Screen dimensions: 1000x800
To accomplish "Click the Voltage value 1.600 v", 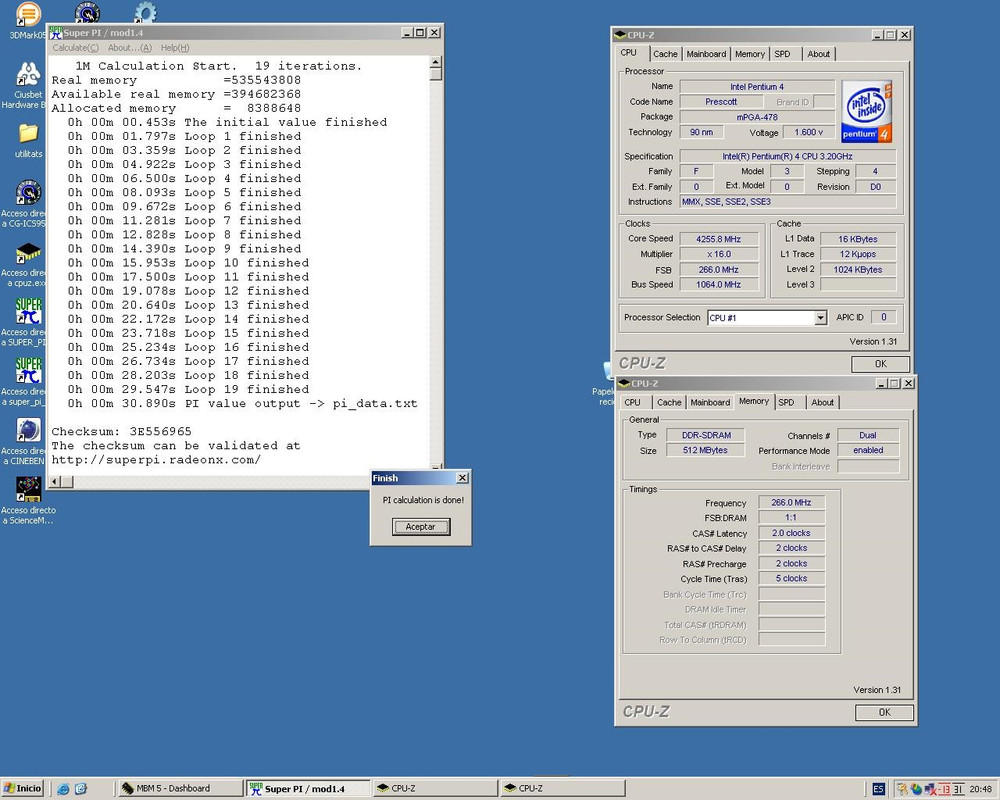I will [809, 132].
